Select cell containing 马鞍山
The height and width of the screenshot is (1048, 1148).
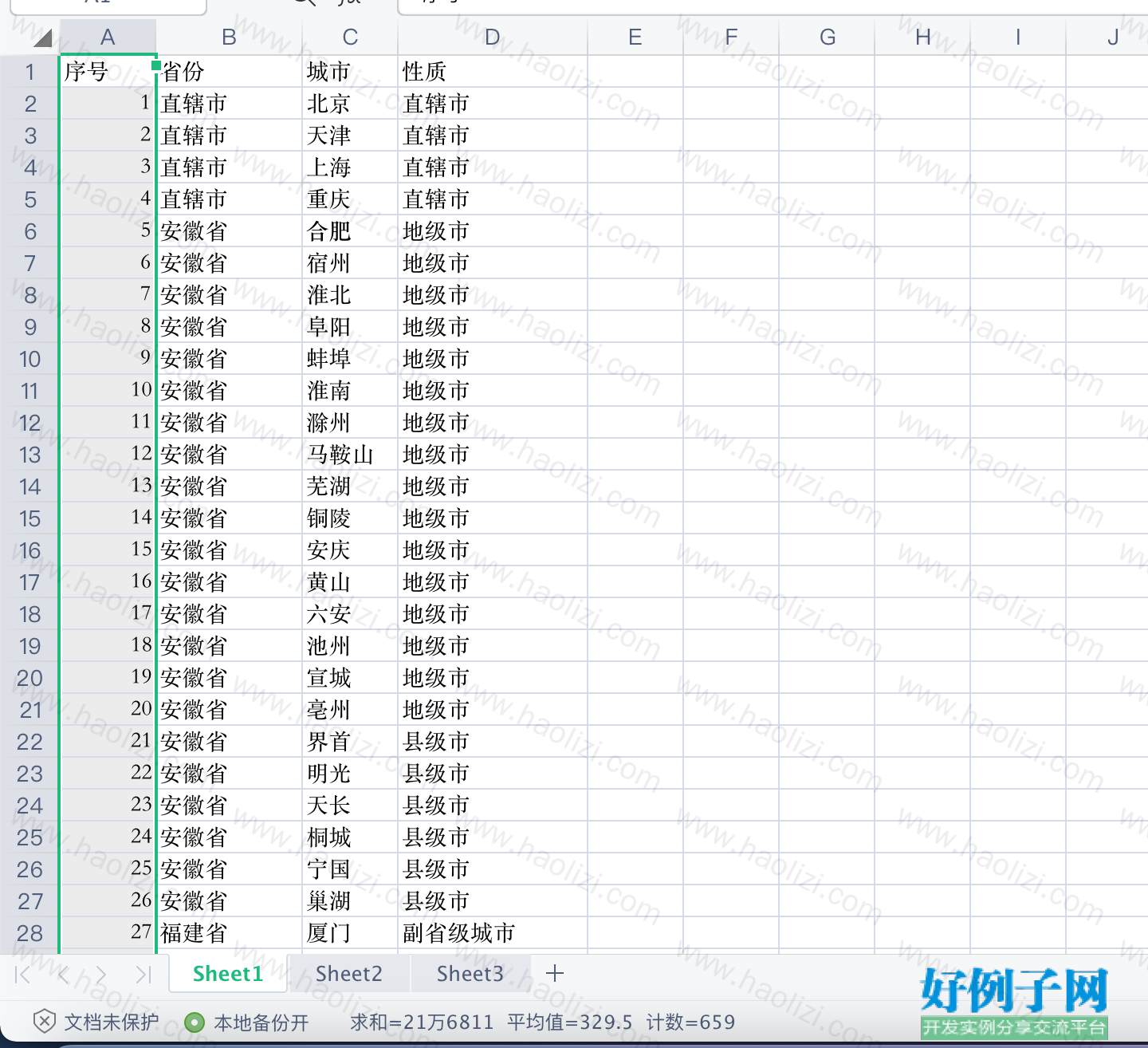(350, 455)
